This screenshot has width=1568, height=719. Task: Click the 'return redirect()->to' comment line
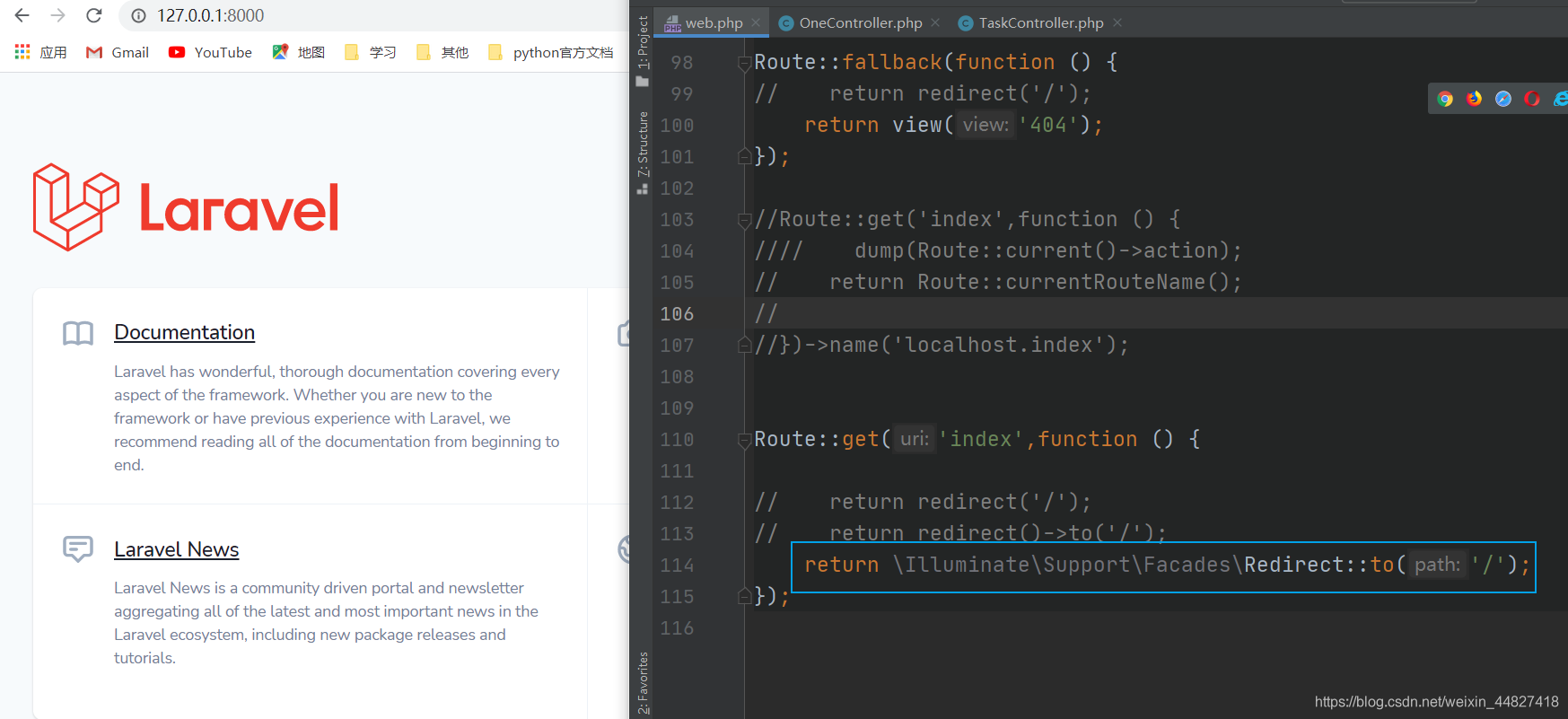960,533
